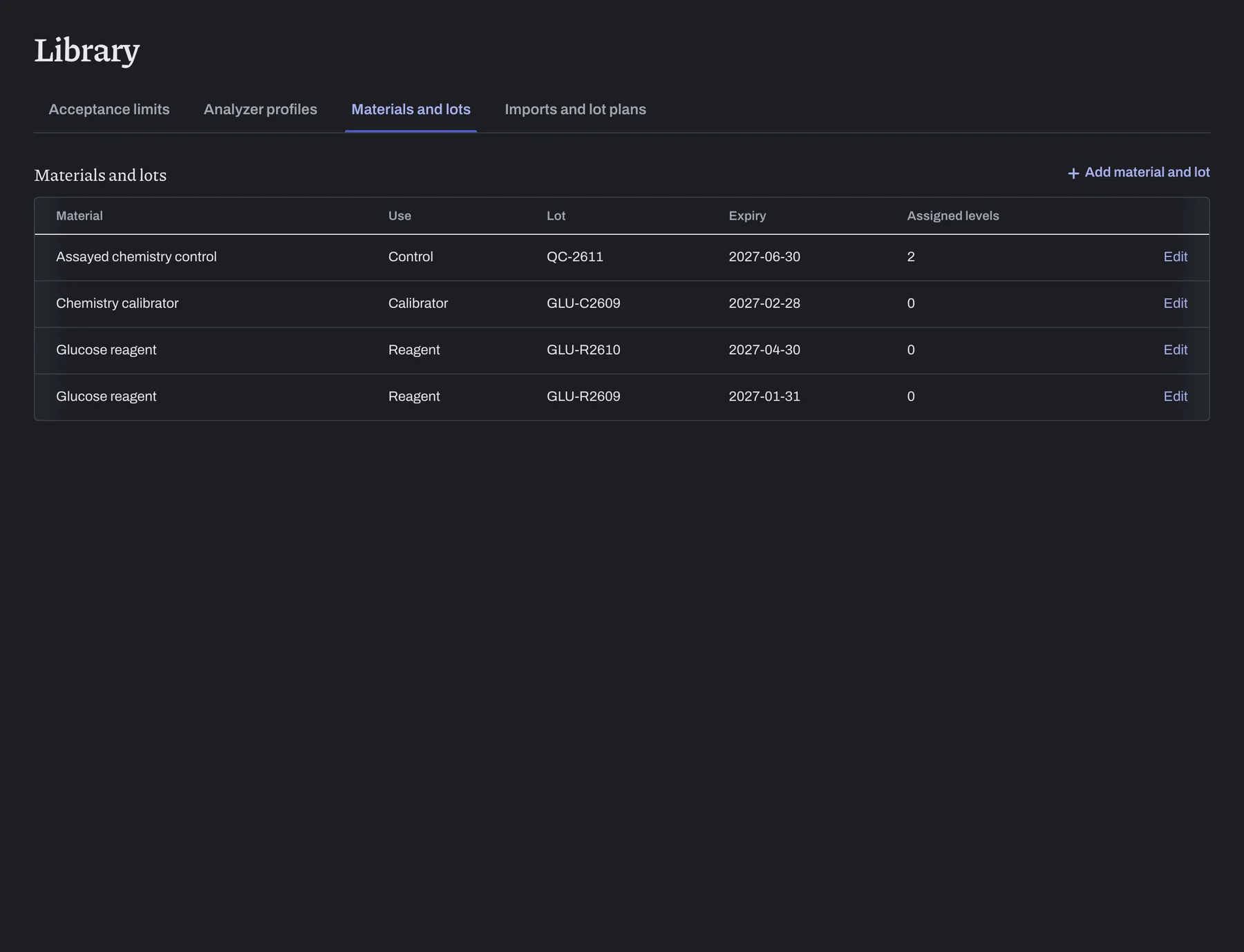The width and height of the screenshot is (1244, 952).
Task: Click expiry date 2027-04-30
Action: [x=764, y=350]
